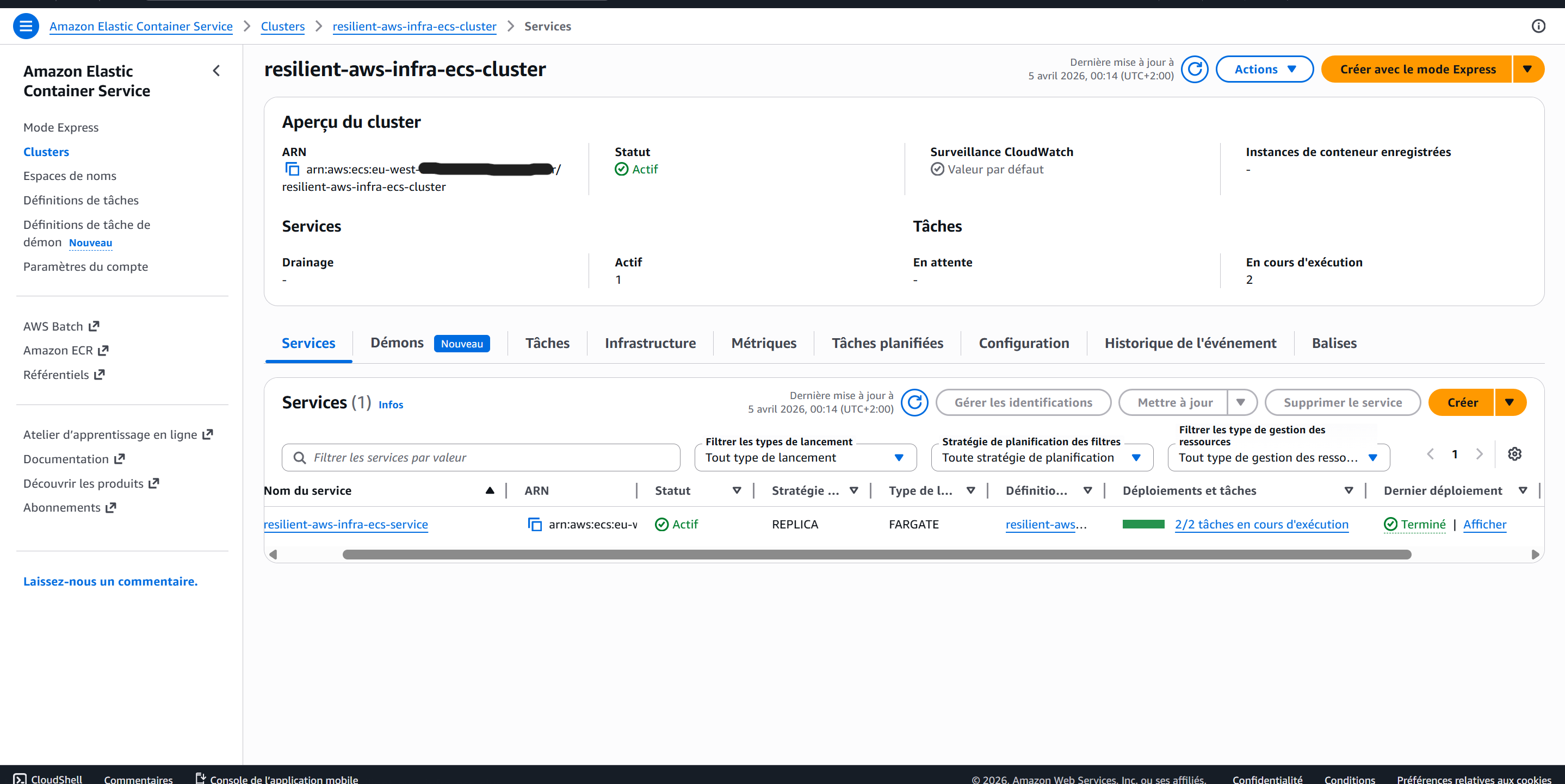The image size is (1565, 784).
Task: Copy the service ARN in table row
Action: (x=535, y=525)
